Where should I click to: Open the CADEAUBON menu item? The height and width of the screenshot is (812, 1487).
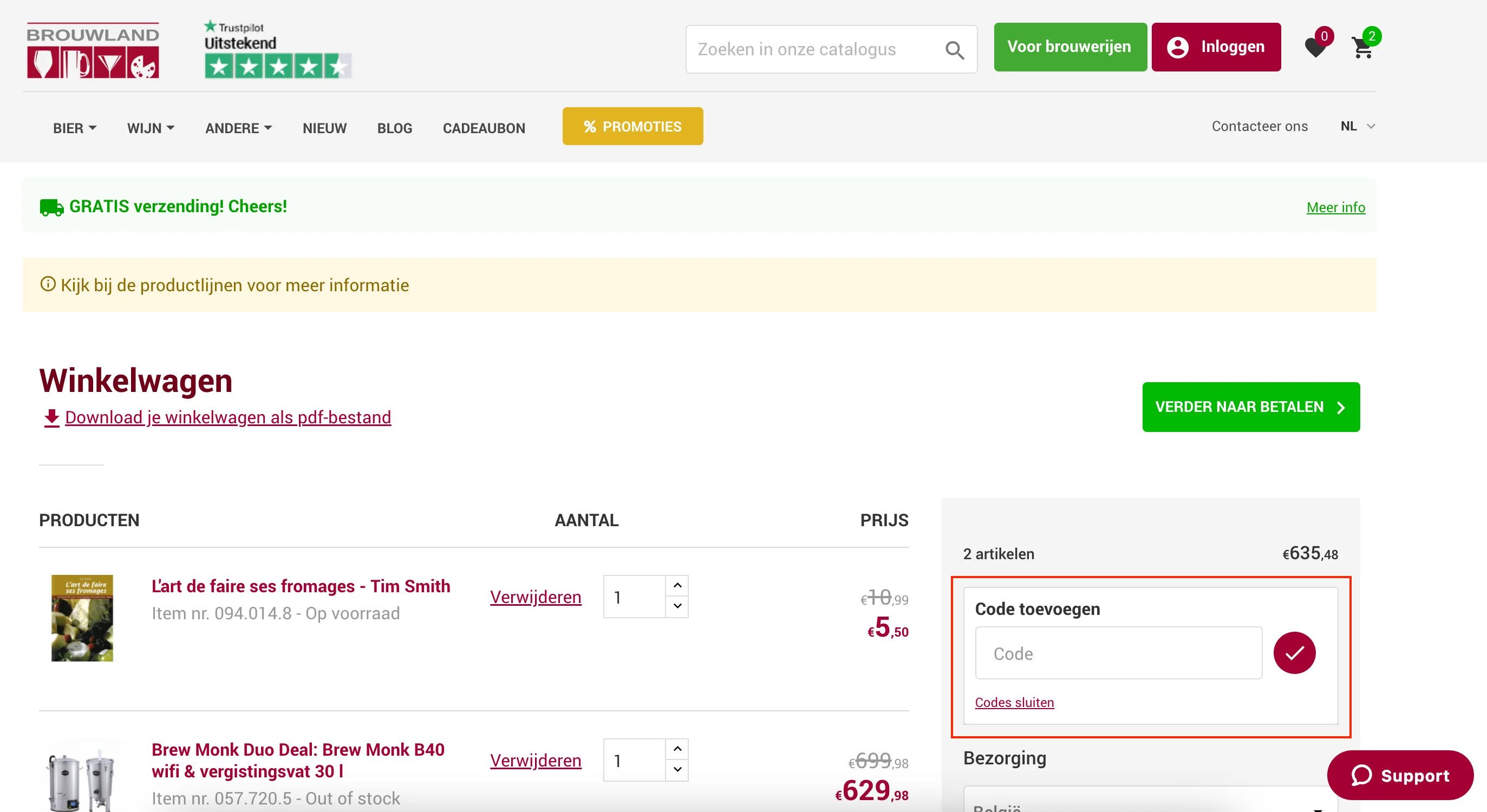coord(484,128)
